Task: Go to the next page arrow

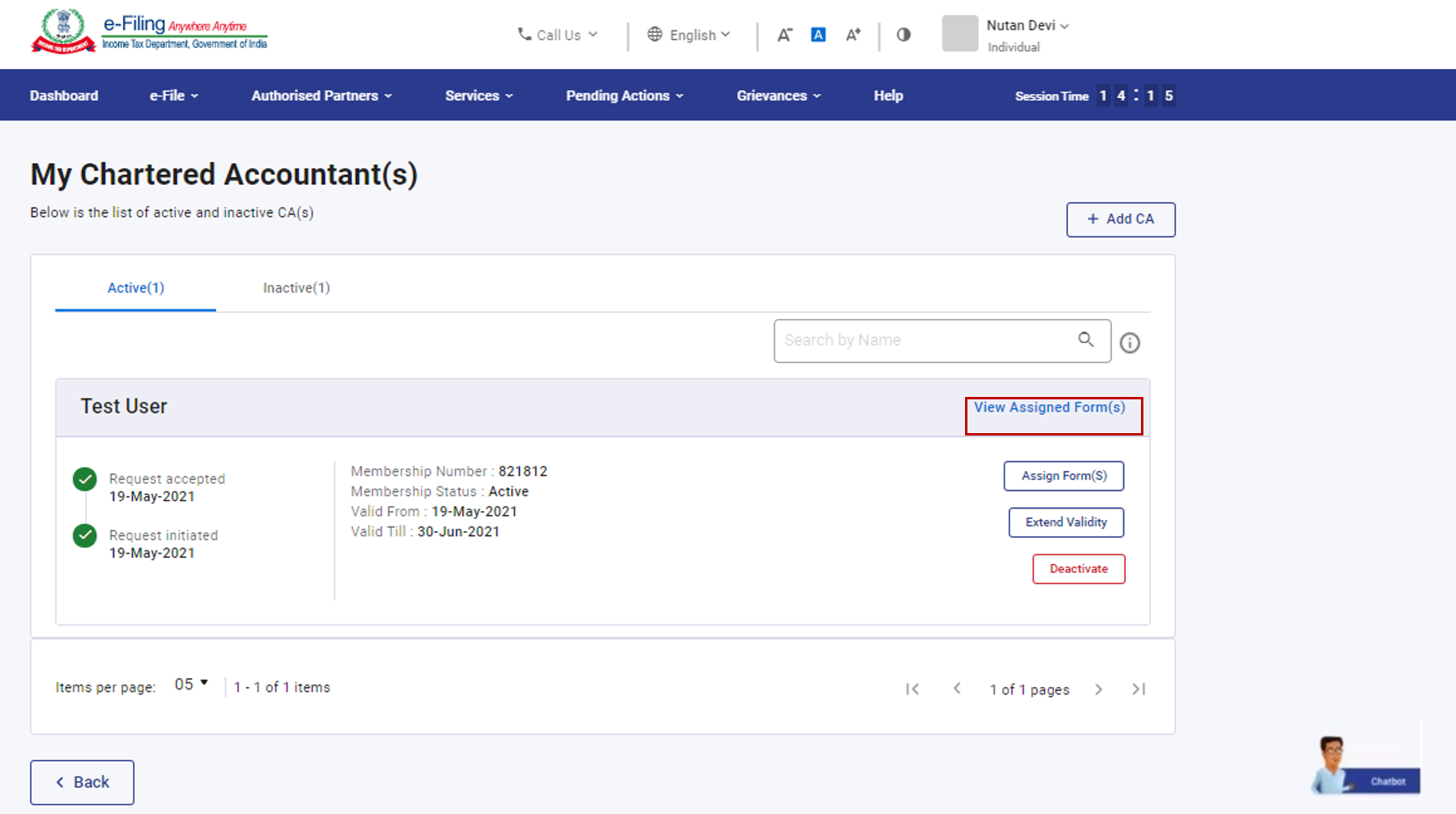Action: 1098,689
